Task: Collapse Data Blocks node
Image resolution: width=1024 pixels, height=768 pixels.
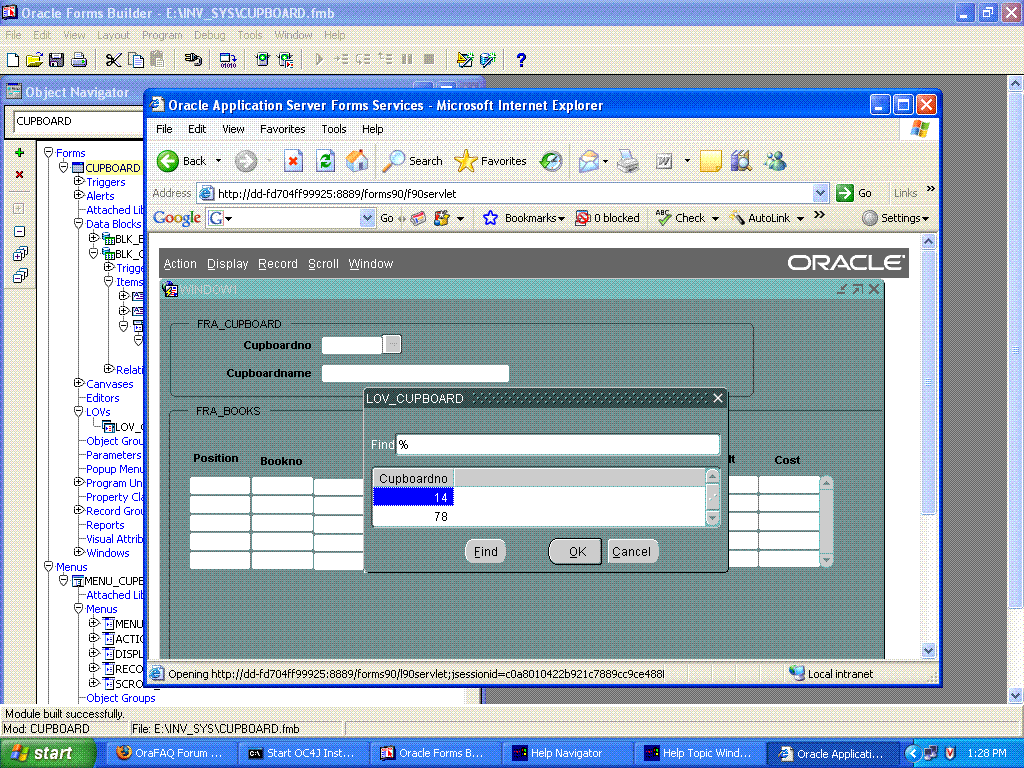Action: (x=78, y=223)
